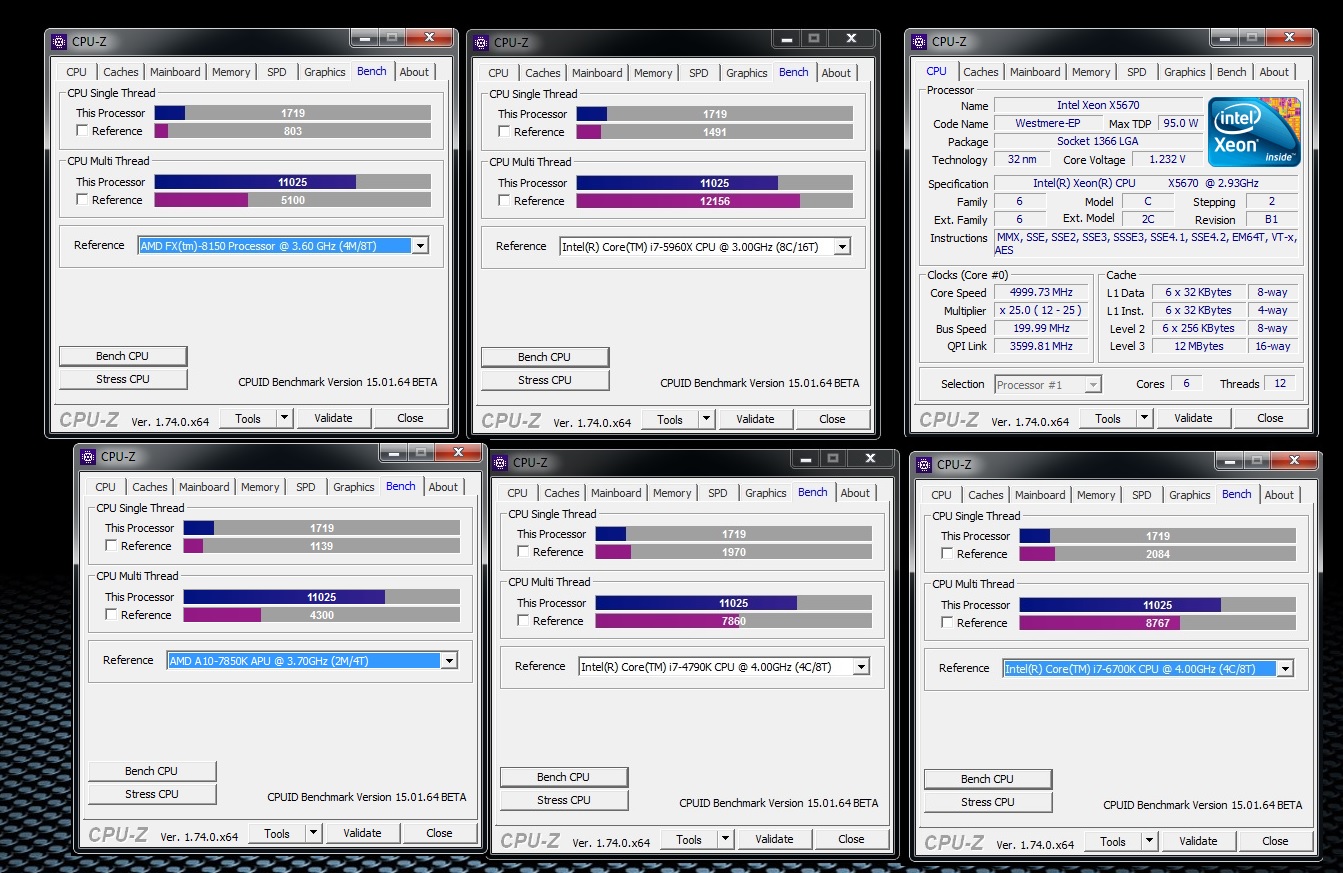This screenshot has height=873, width=1343.
Task: Click the Intel Xeon inside logo
Action: tap(1254, 131)
